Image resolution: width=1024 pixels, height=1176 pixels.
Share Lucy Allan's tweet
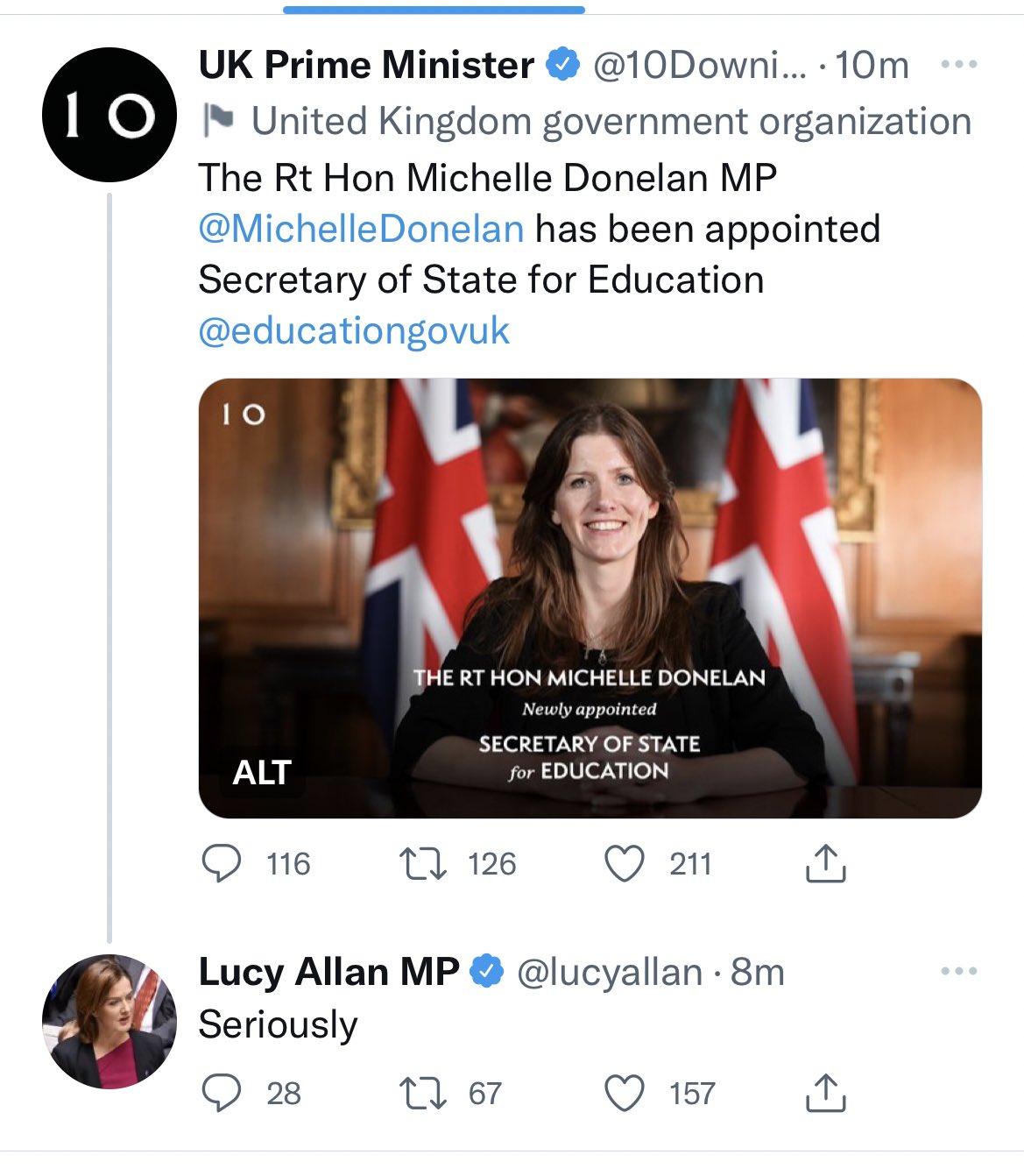point(824,1093)
